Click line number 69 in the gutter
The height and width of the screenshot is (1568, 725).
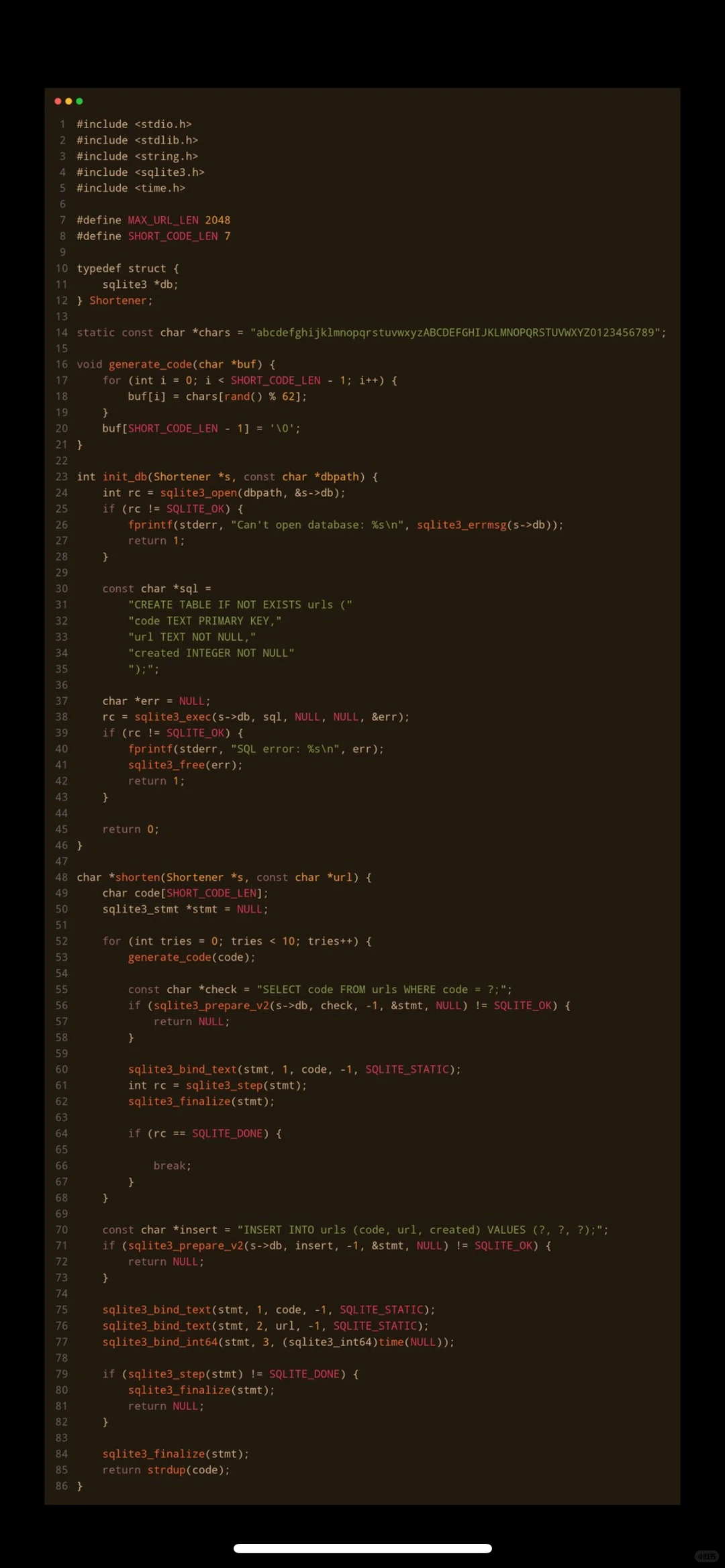(62, 1214)
